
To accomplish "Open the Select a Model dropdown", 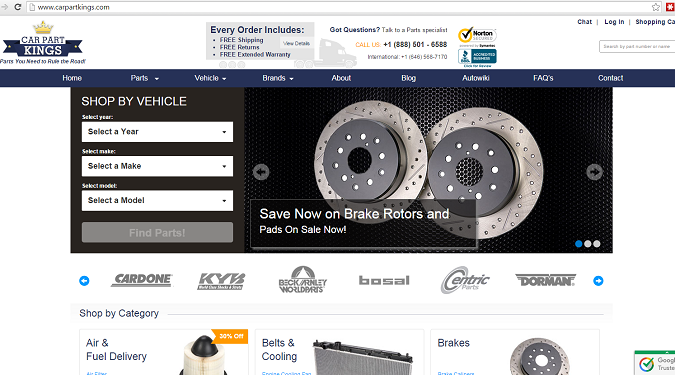I will [x=157, y=201].
